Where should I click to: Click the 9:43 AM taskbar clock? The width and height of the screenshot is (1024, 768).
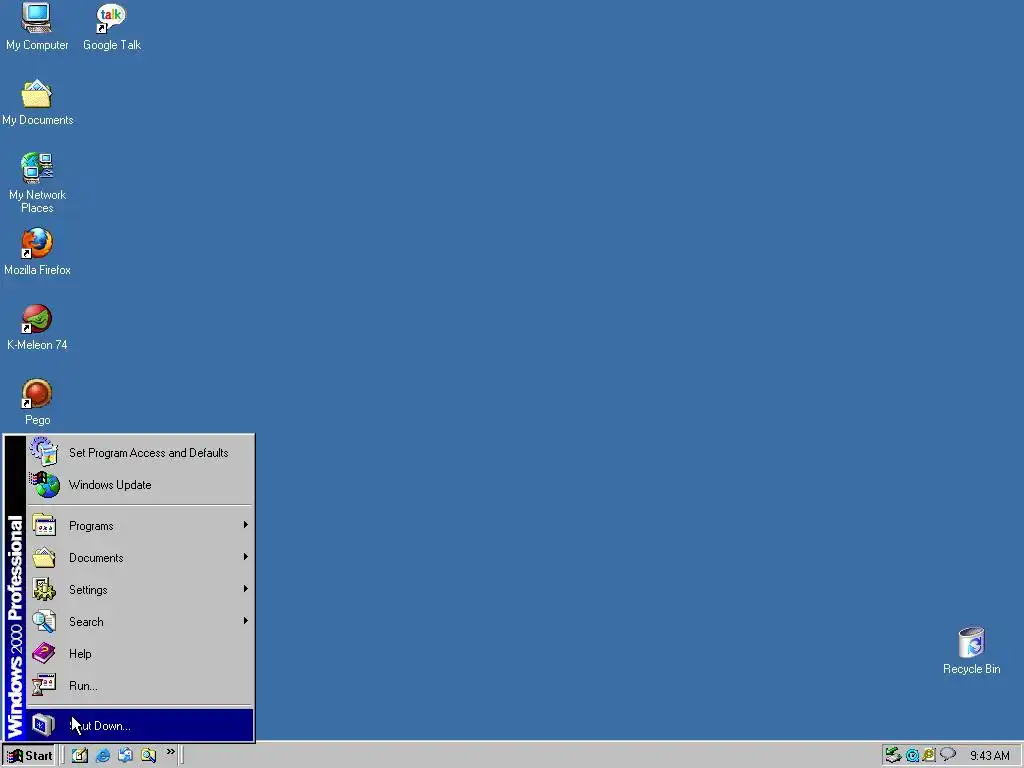[x=989, y=756]
